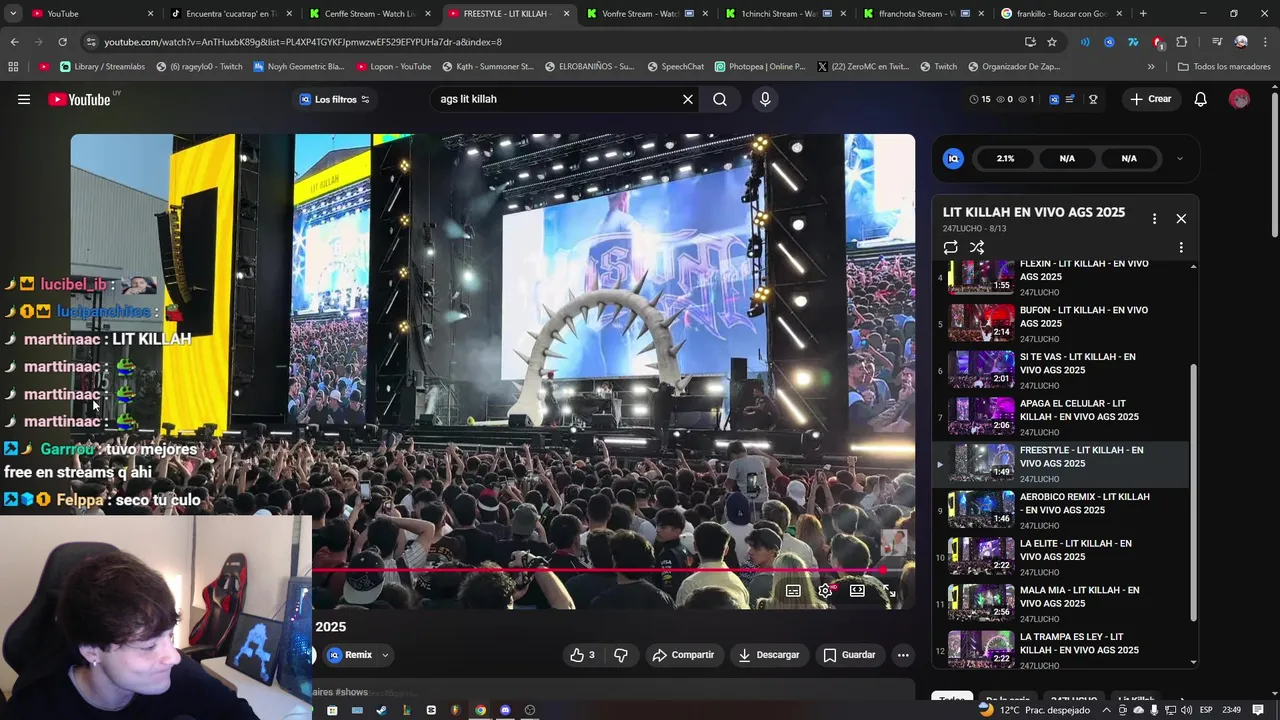Toggle playlist loop

click(950, 247)
